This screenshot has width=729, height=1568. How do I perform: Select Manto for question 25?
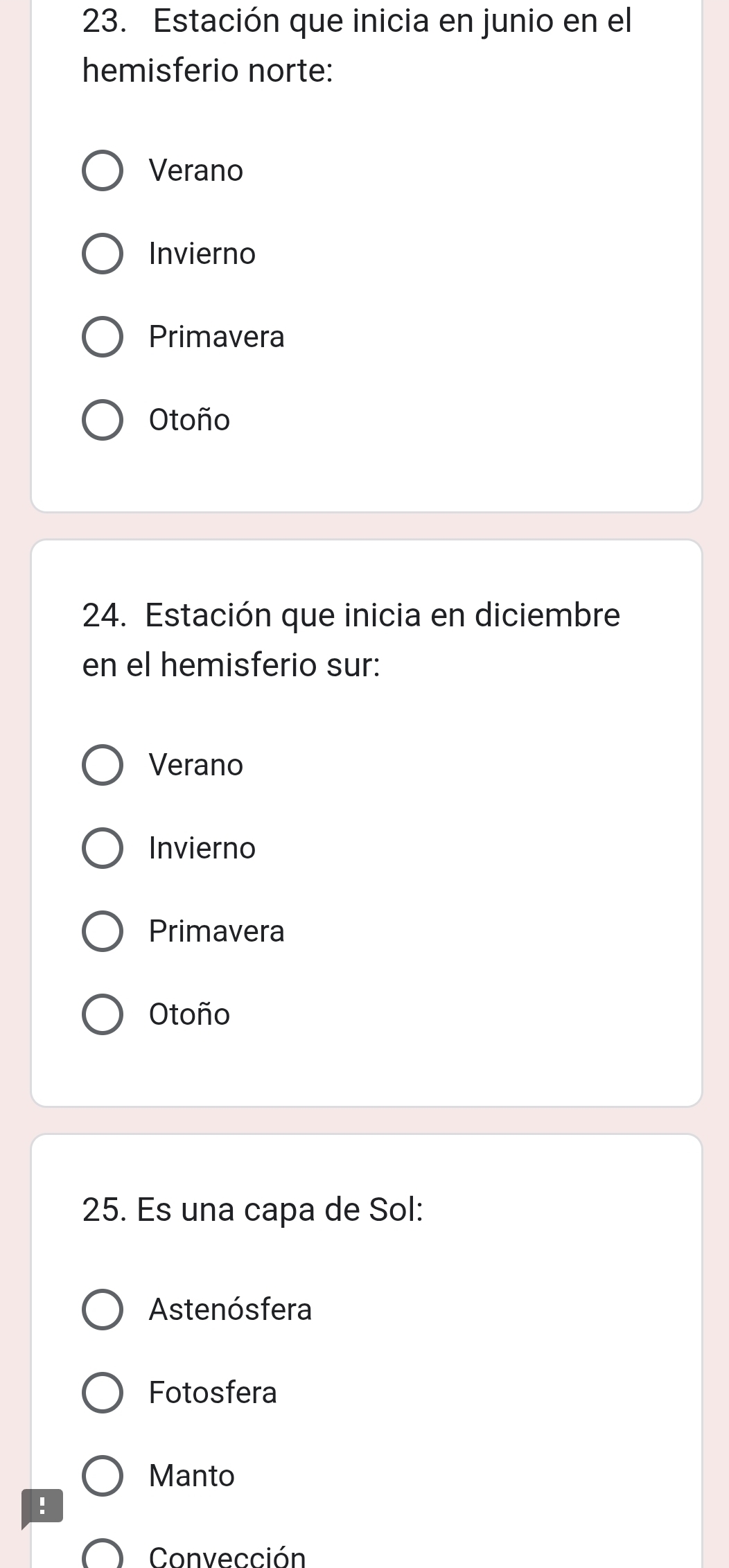point(103,1476)
